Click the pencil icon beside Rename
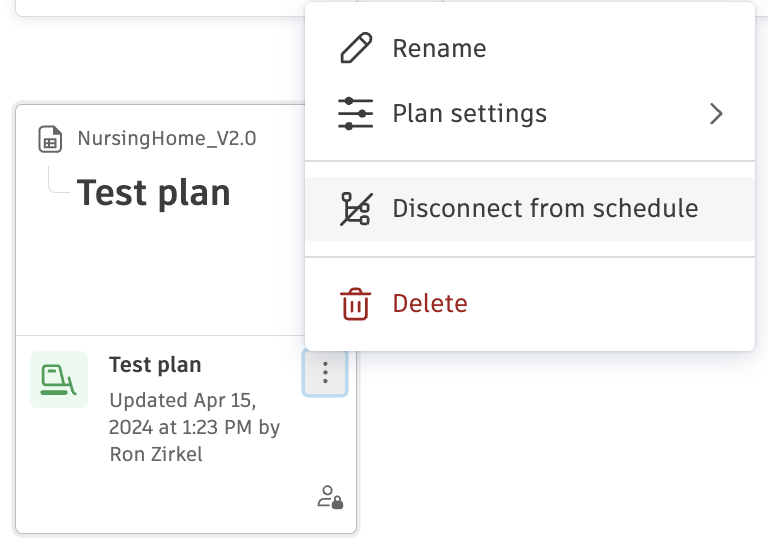The image size is (768, 552). click(x=356, y=49)
